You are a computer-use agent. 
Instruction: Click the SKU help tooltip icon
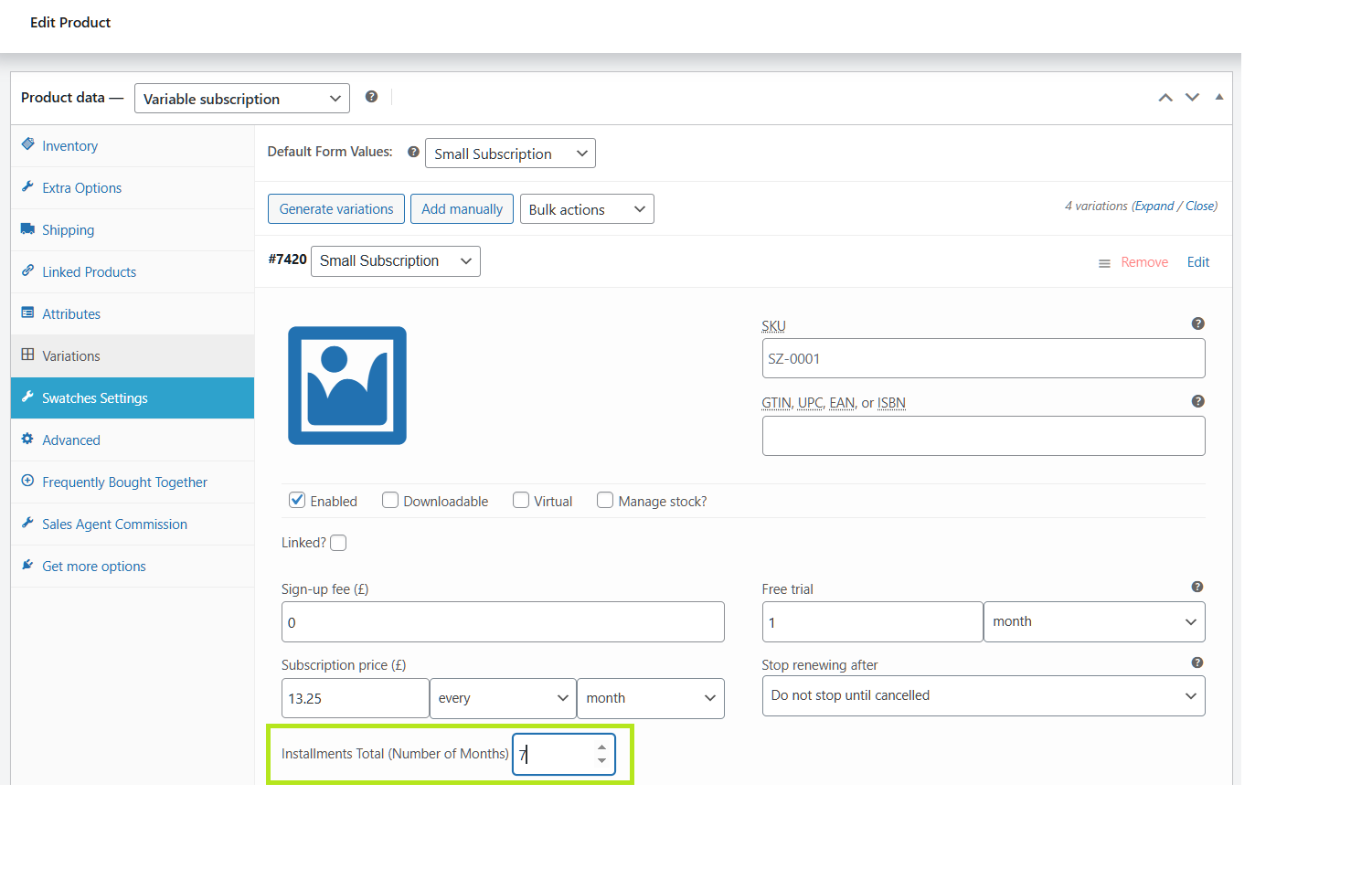[1197, 323]
